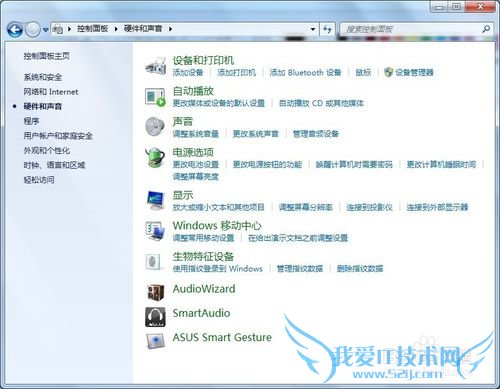Click 放大或缩小文本和其他项目 link
The image size is (500, 389).
point(219,207)
